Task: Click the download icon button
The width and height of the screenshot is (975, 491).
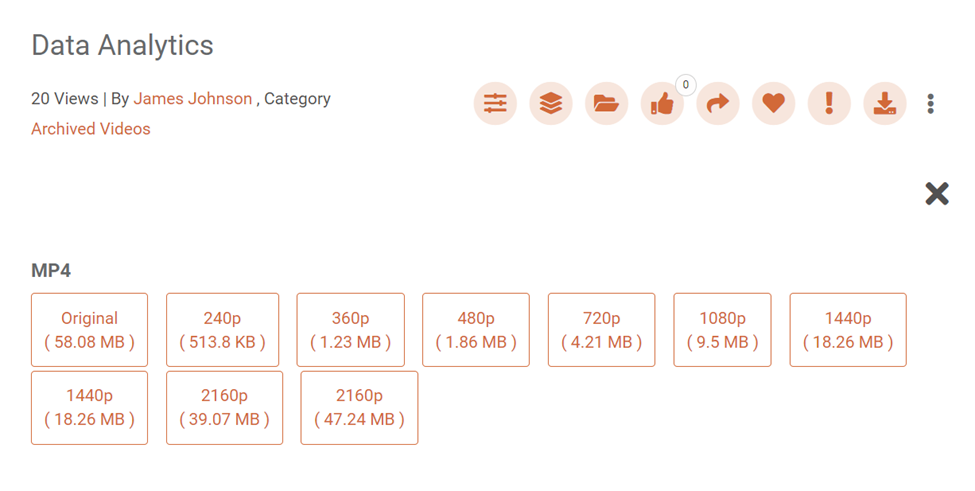Action: pyautogui.click(x=884, y=103)
